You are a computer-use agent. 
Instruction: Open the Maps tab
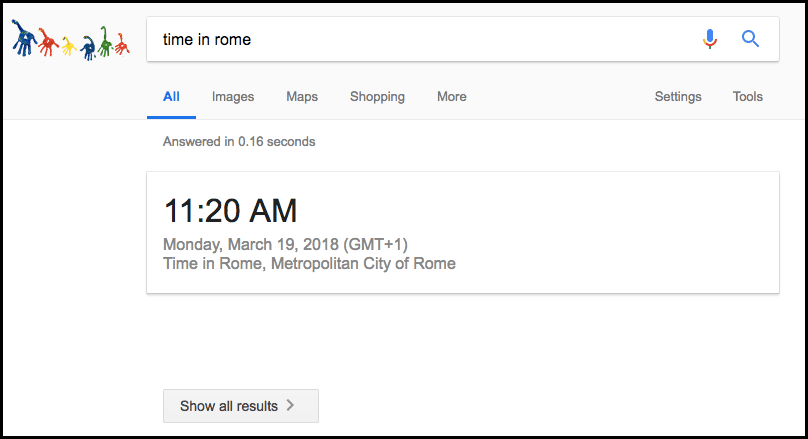click(302, 97)
